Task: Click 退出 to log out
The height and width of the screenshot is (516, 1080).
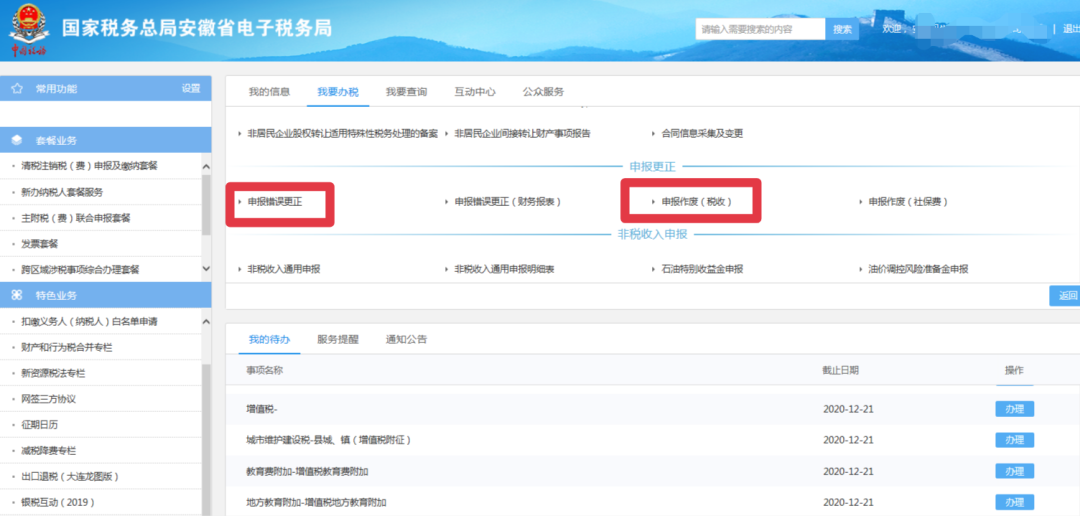Action: 1069,30
